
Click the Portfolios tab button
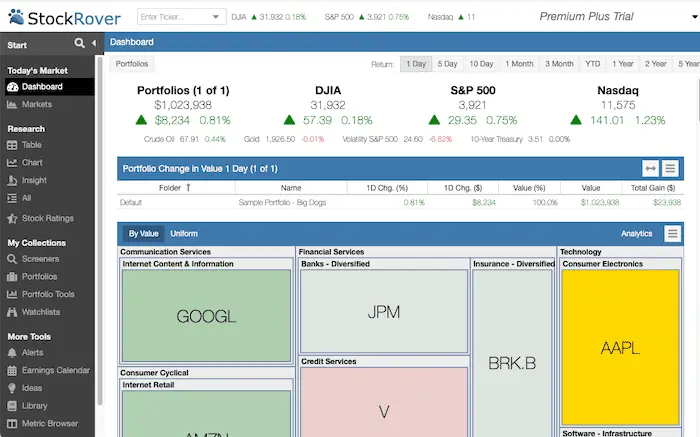click(132, 64)
